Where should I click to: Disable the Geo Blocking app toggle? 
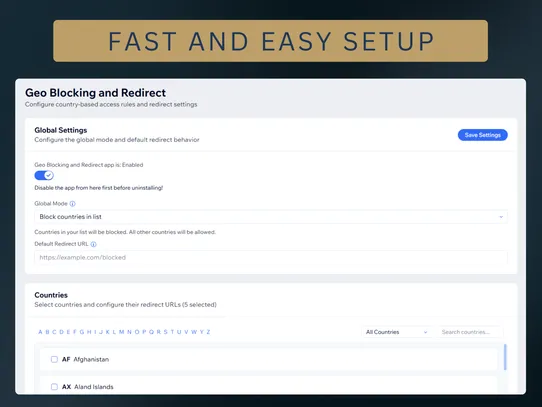coord(44,176)
